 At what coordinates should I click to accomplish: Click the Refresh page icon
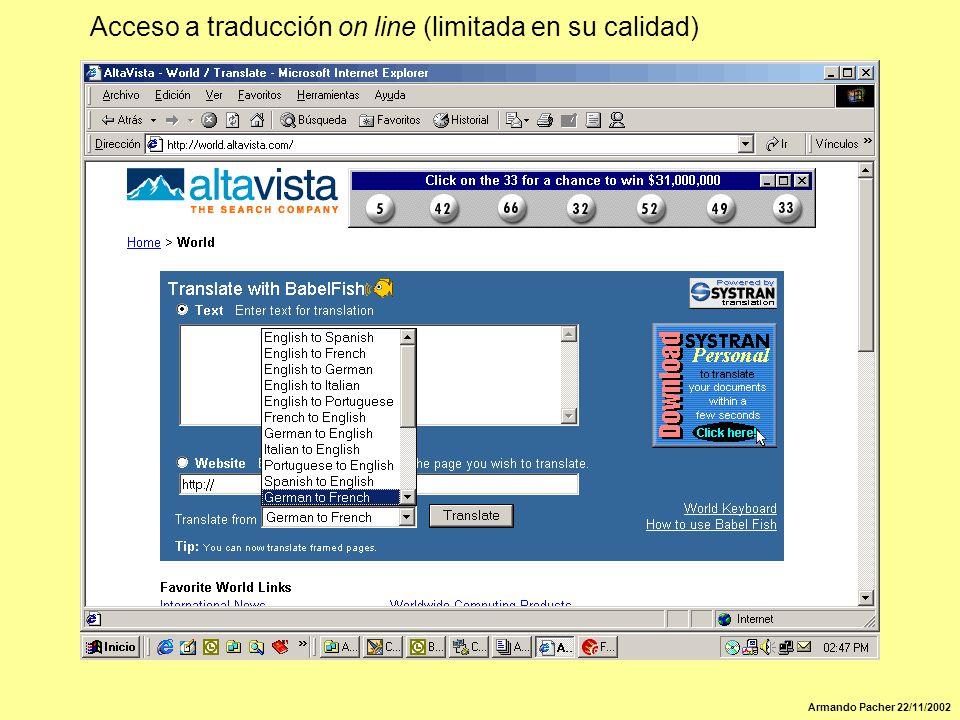(233, 120)
